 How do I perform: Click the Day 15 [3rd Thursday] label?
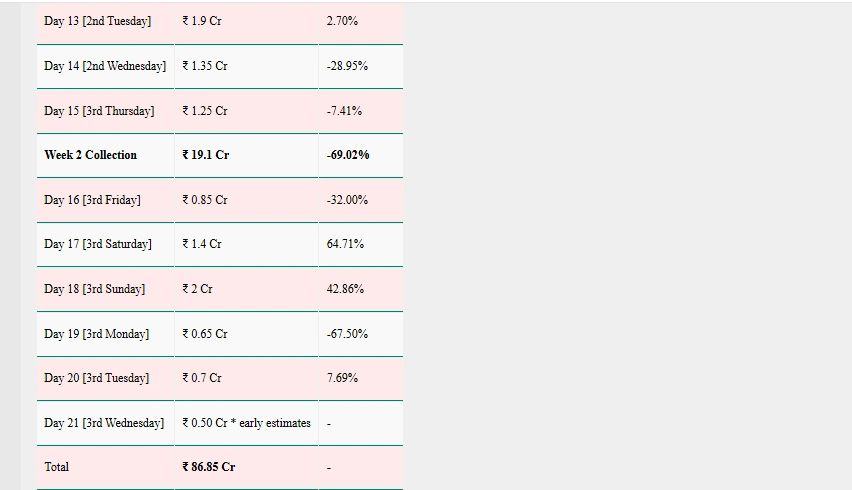[99, 111]
